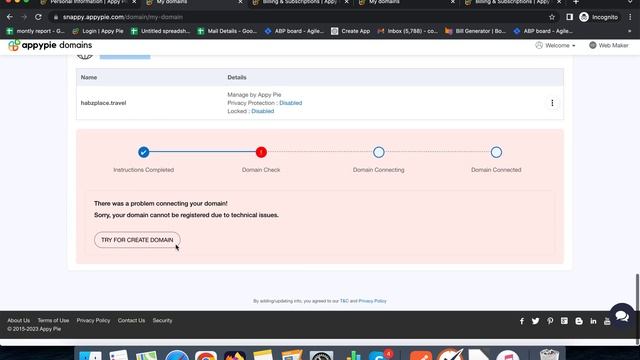Open the Login | Appy Pie bookmark
This screenshot has width=640, height=360.
(98, 31)
